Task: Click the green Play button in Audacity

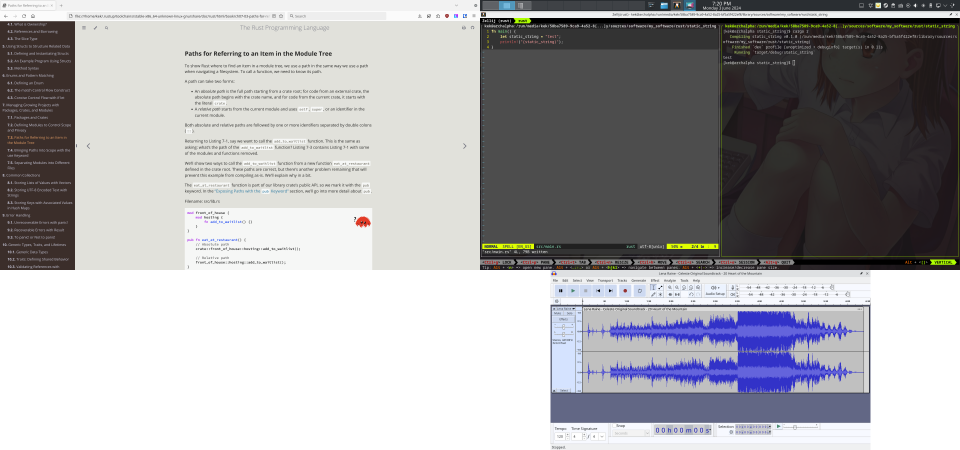Action: coord(573,291)
